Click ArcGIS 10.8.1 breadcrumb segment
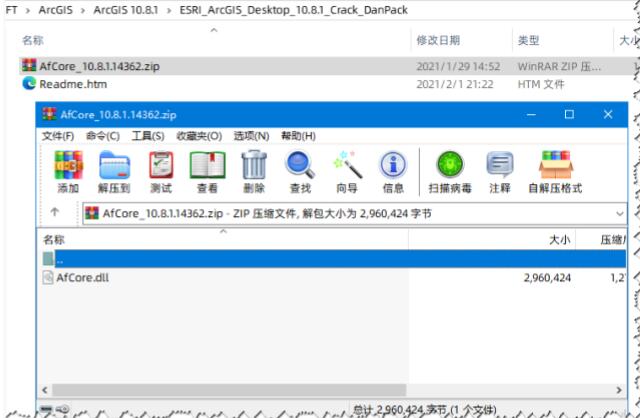This screenshot has width=640, height=418. point(126,10)
